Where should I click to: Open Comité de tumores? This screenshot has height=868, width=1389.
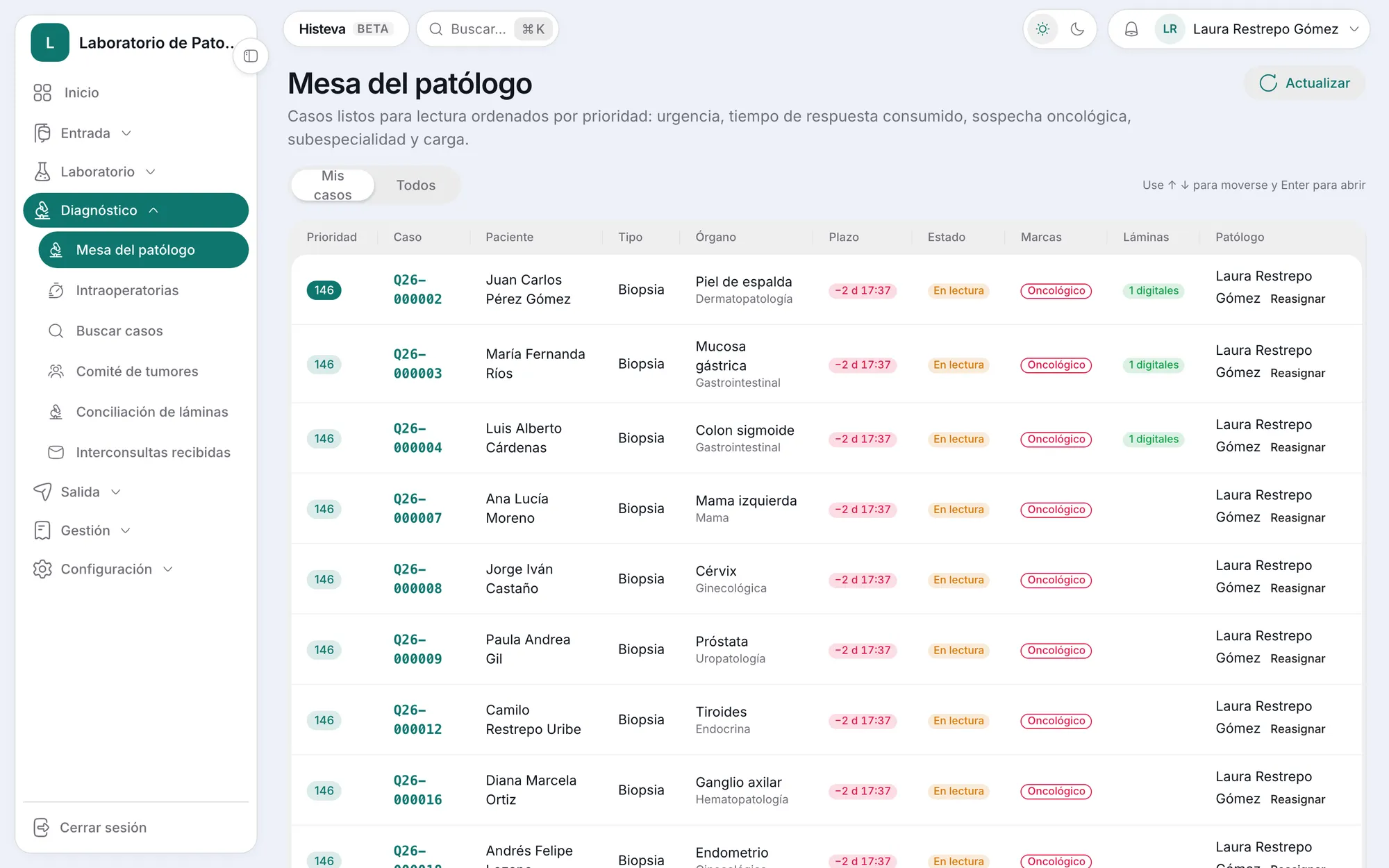(143, 372)
